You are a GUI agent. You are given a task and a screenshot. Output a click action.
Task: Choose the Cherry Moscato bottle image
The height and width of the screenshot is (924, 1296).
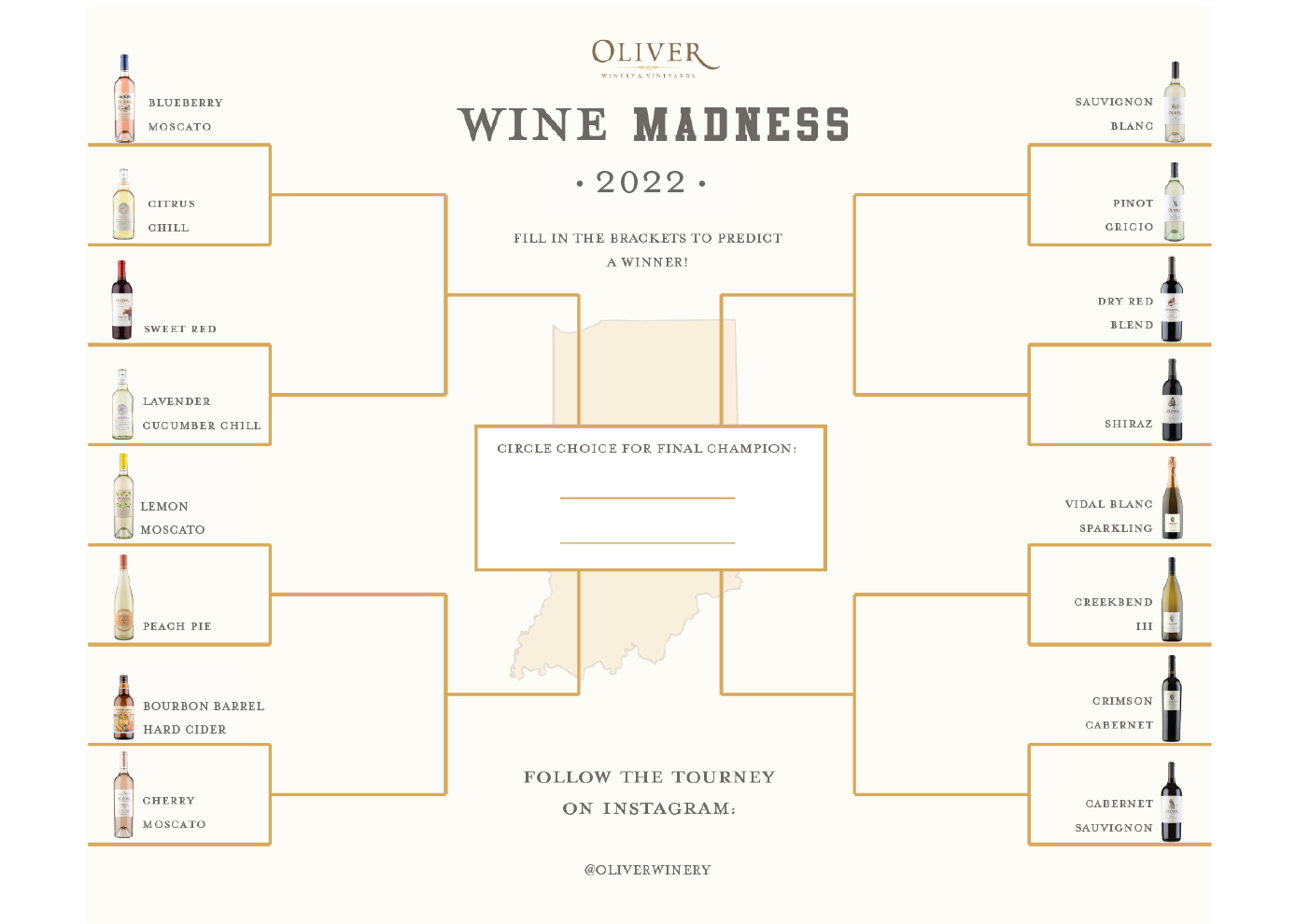point(123,795)
